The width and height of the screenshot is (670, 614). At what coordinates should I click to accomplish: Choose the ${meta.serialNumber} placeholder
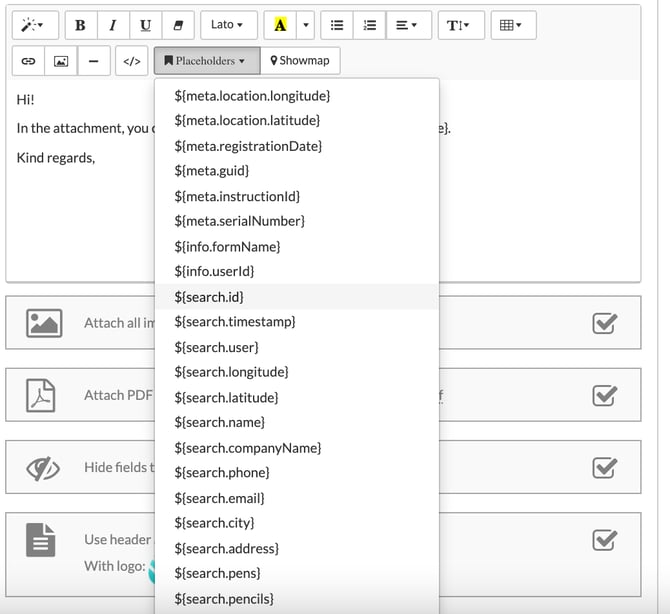[x=239, y=221]
